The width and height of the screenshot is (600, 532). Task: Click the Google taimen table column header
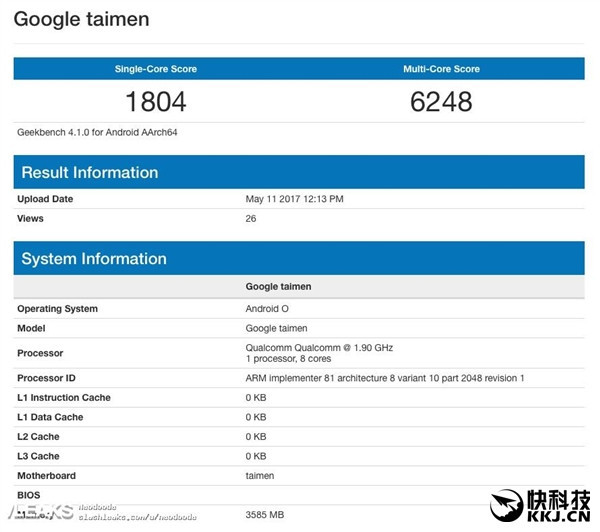pos(278,287)
